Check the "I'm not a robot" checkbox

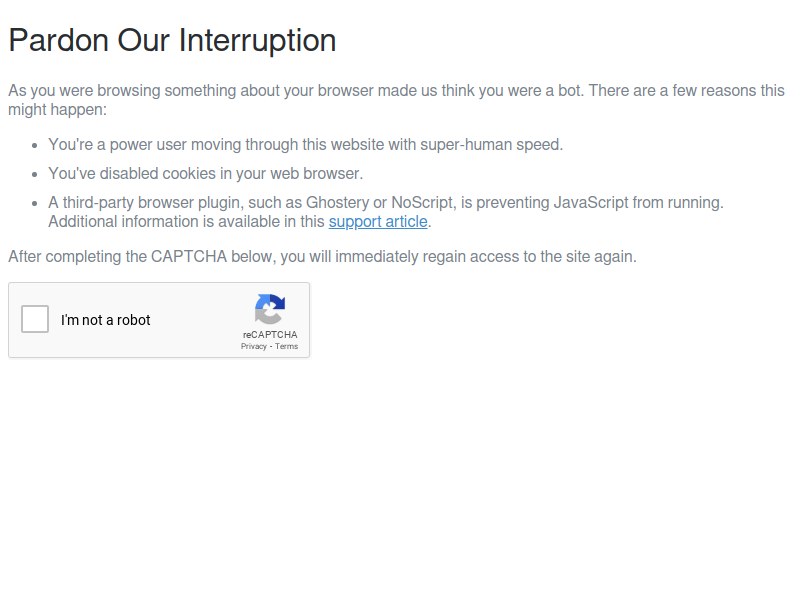(35, 319)
